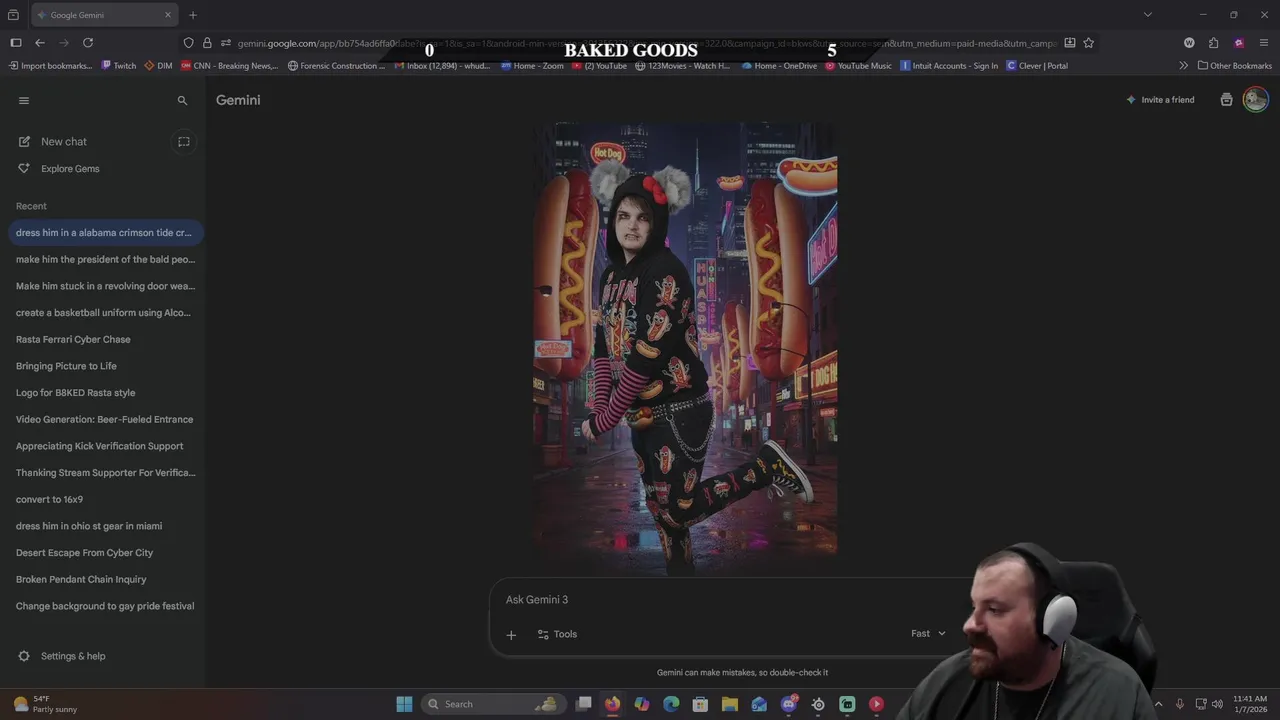The width and height of the screenshot is (1280, 720).
Task: Open chat 'Video Generation: Beer-Fueled Entrance'
Action: pos(105,419)
